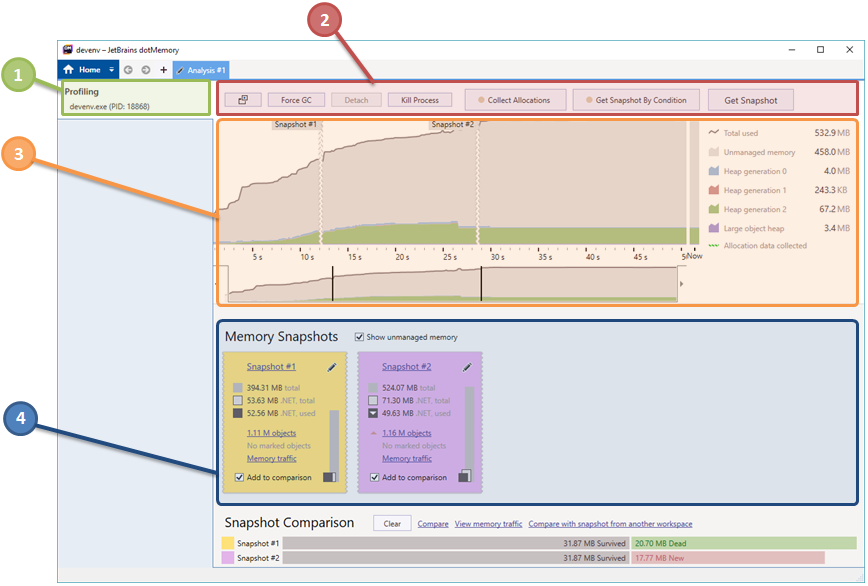
Task: Select the Snapshot #2 marker on timeline
Action: pyautogui.click(x=453, y=125)
